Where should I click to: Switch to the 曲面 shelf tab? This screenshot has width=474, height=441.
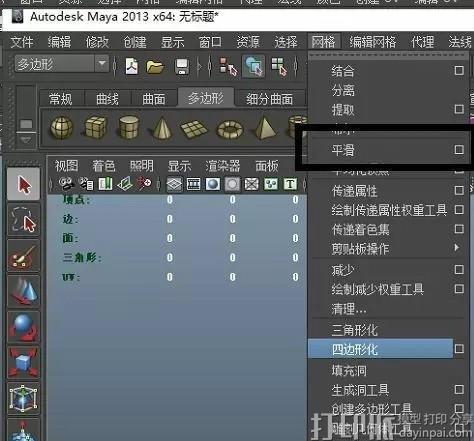pos(154,99)
